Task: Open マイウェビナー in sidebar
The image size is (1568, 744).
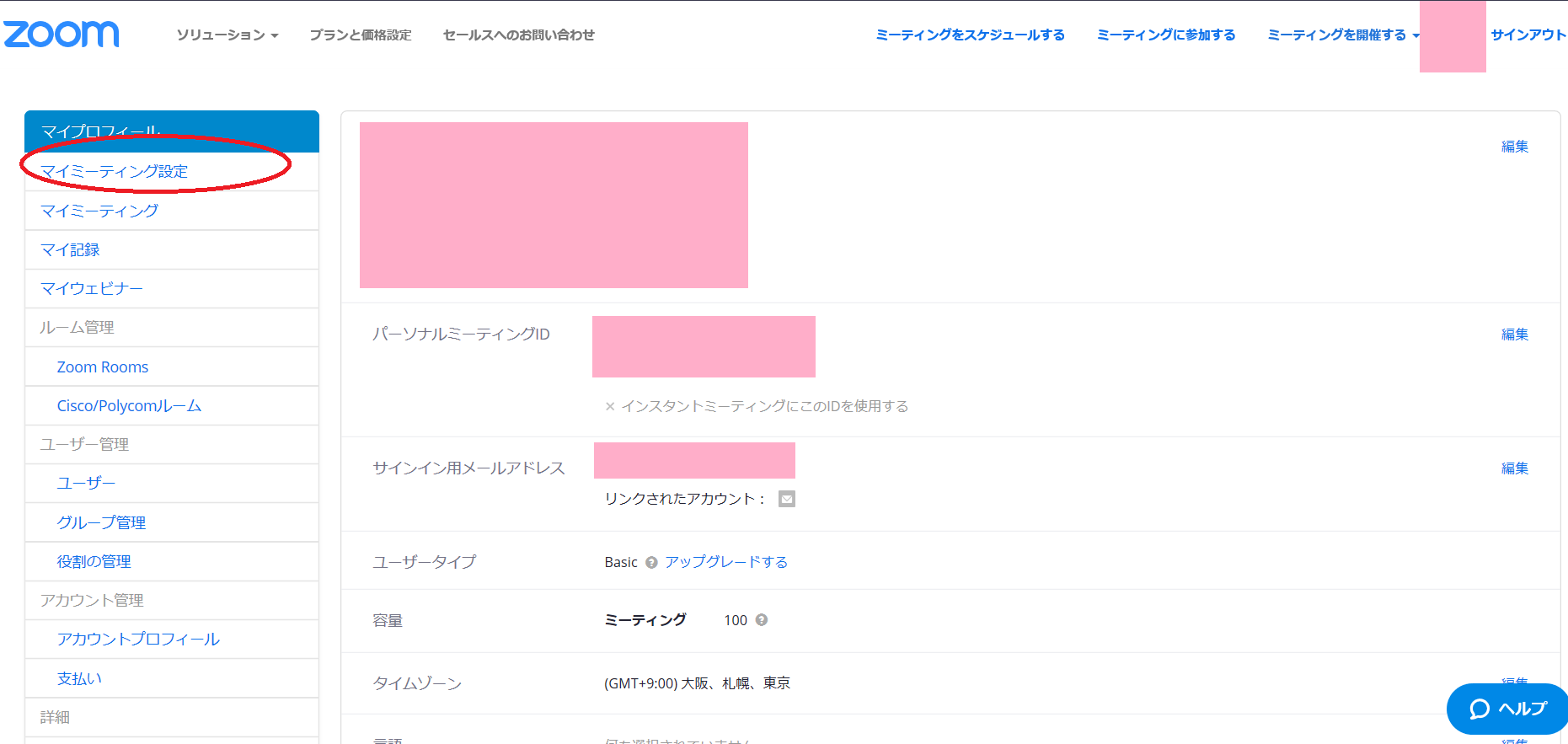Action: click(x=92, y=289)
